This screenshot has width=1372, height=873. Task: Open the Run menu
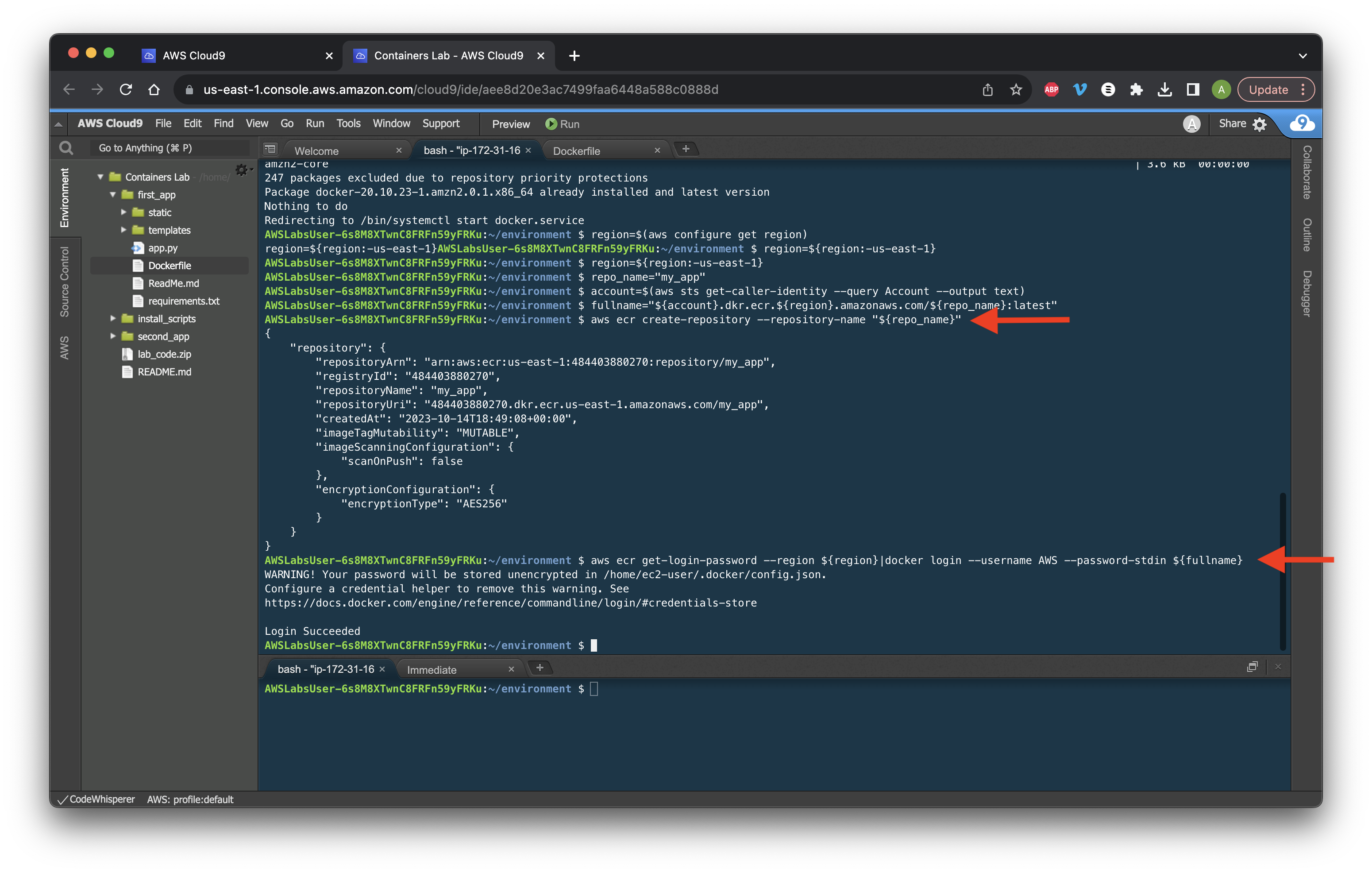point(315,123)
